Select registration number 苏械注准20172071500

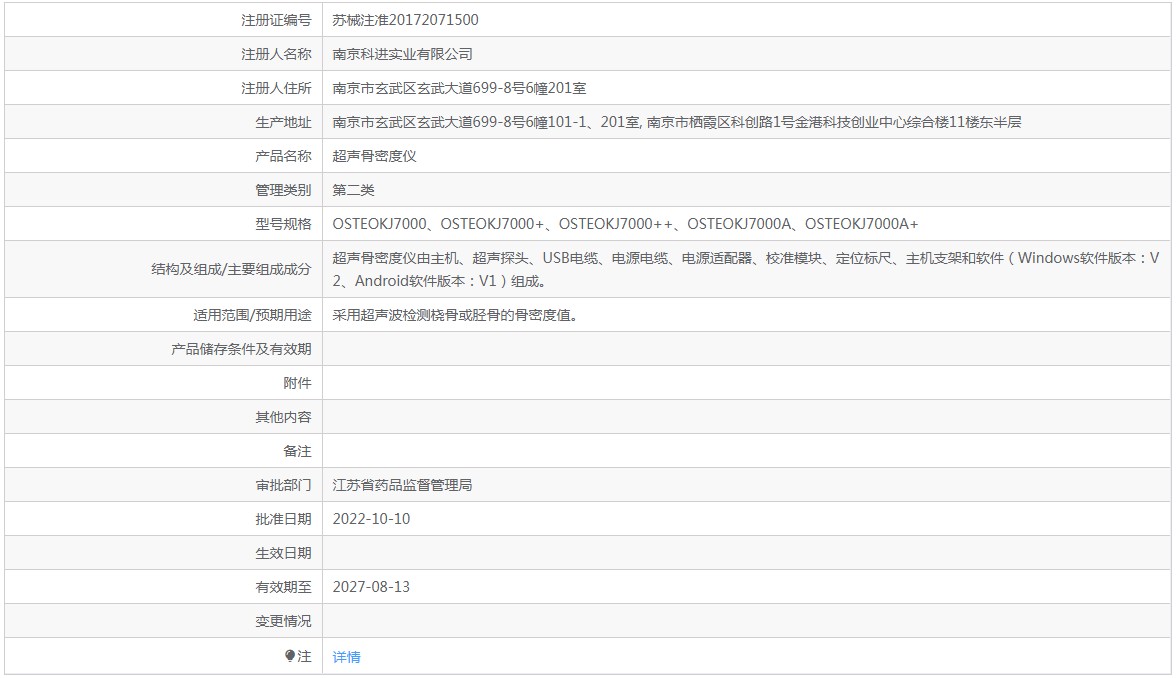pos(405,20)
